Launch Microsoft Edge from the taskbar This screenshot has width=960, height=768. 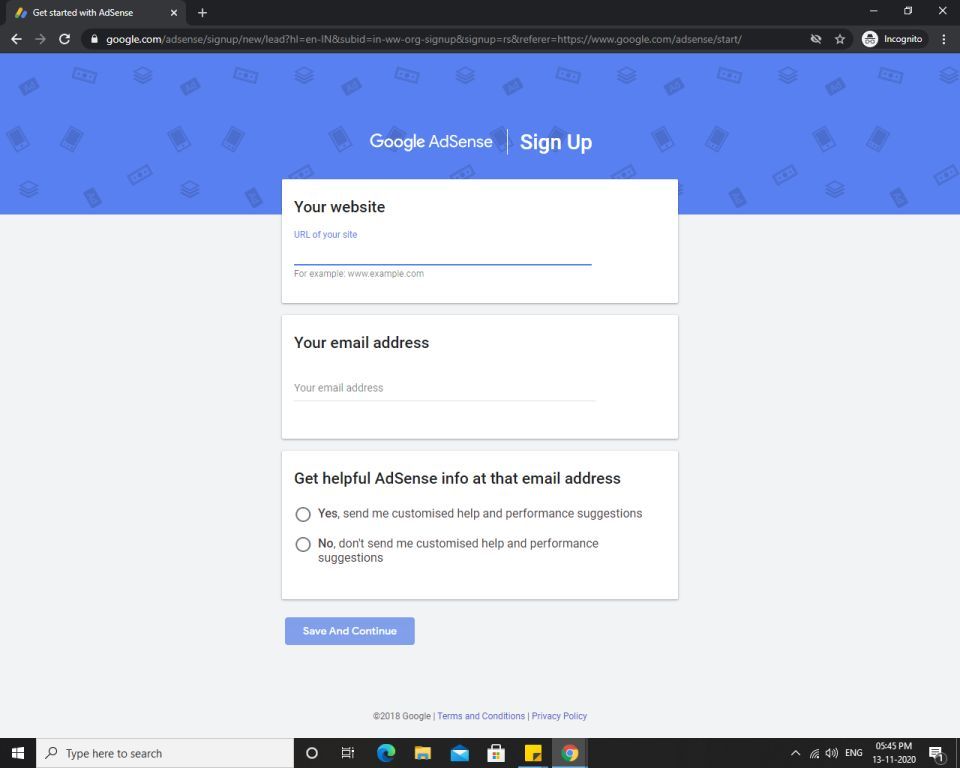coord(386,753)
